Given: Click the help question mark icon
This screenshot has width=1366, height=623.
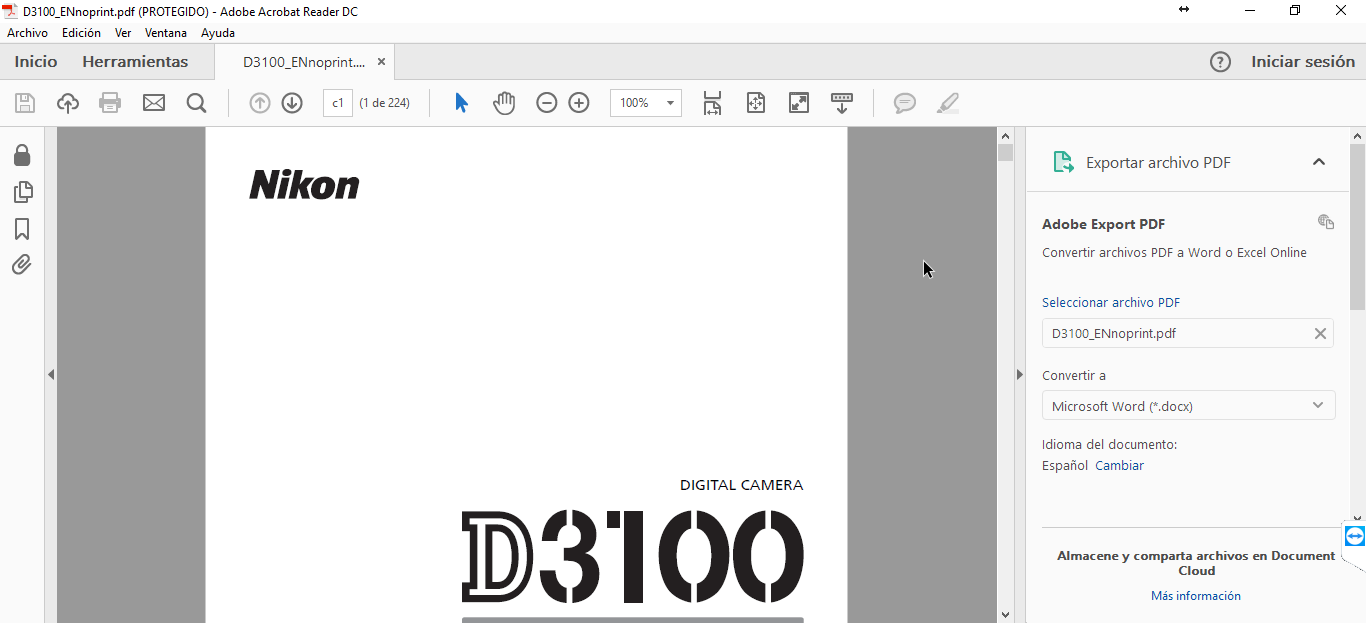Looking at the screenshot, I should coord(1220,62).
